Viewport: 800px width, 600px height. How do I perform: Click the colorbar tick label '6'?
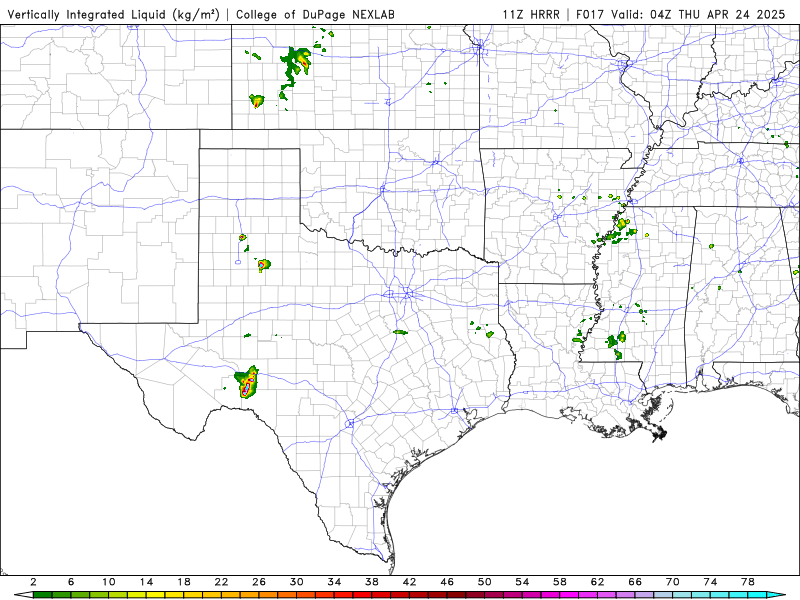tap(71, 582)
